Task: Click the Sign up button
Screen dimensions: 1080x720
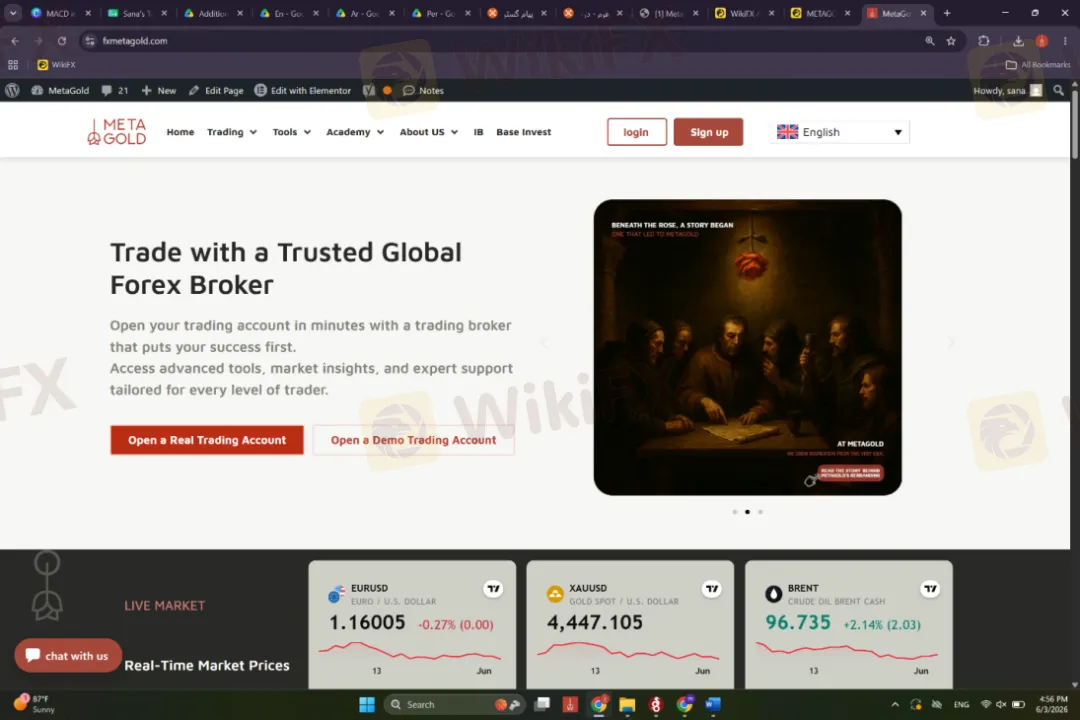Action: [x=708, y=132]
